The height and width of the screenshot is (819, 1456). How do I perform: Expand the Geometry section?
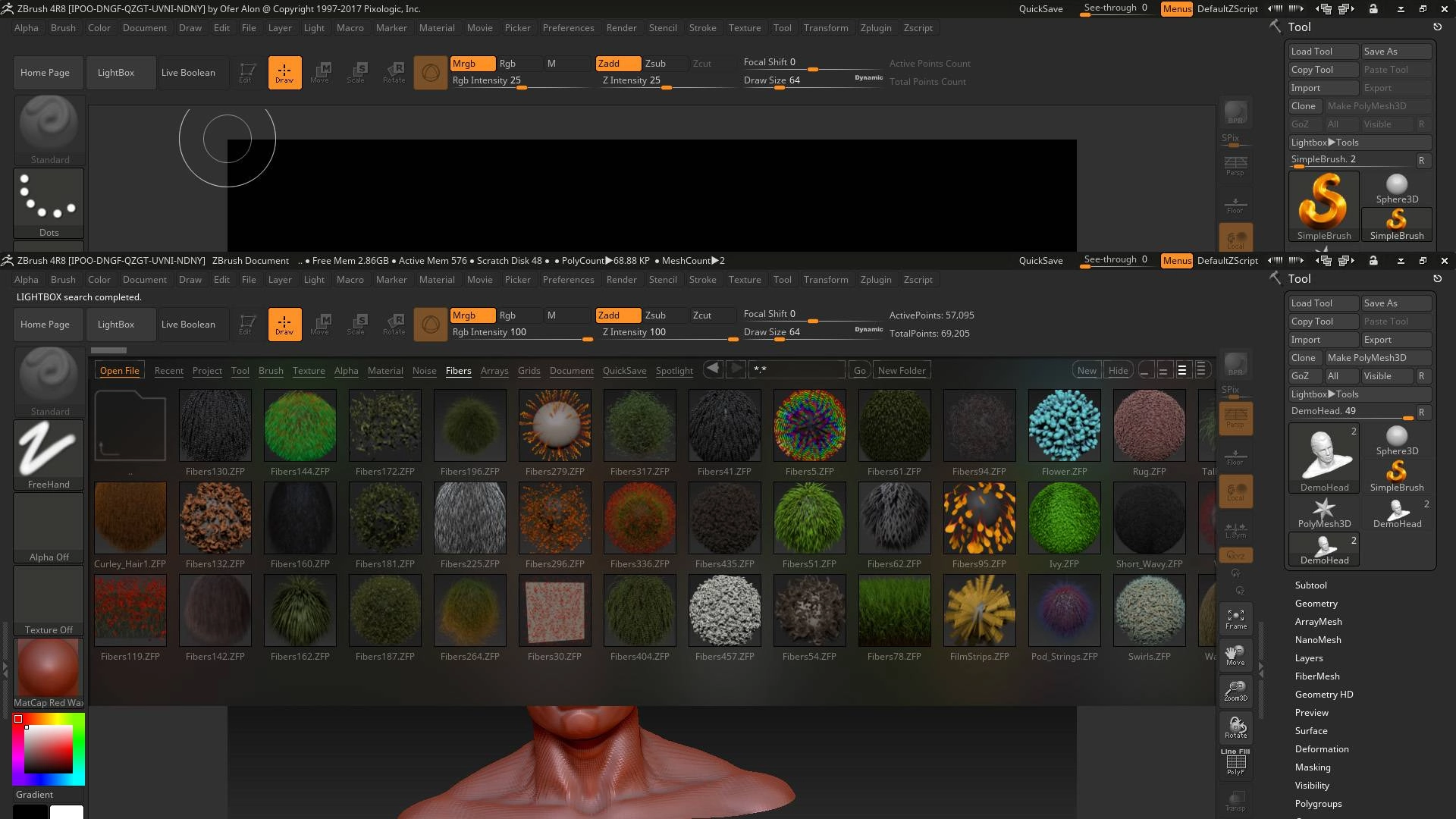point(1316,604)
